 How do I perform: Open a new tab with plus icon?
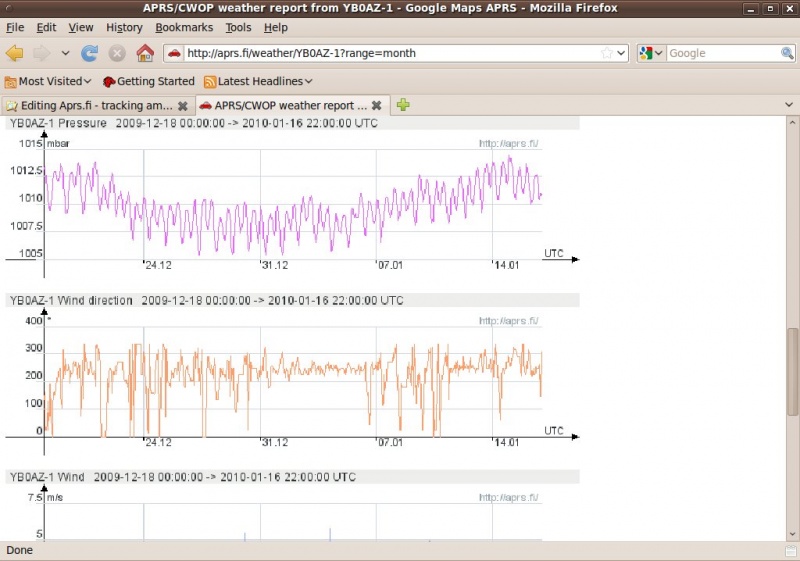coord(403,105)
